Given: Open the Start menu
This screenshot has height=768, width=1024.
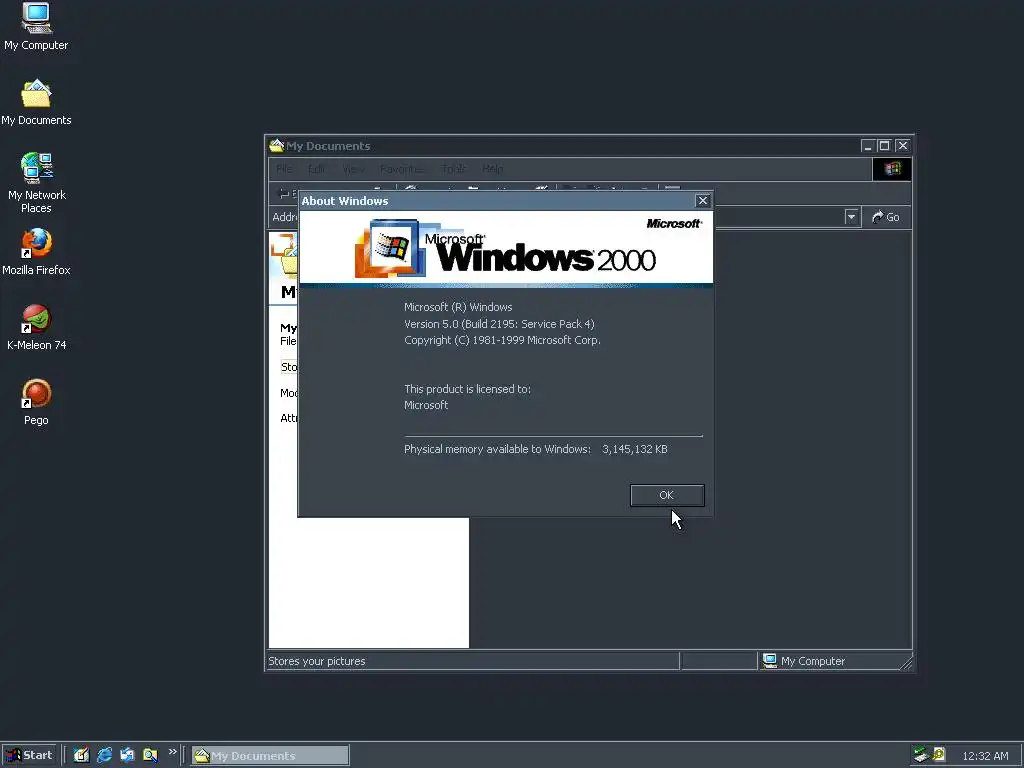Looking at the screenshot, I should click(x=29, y=755).
